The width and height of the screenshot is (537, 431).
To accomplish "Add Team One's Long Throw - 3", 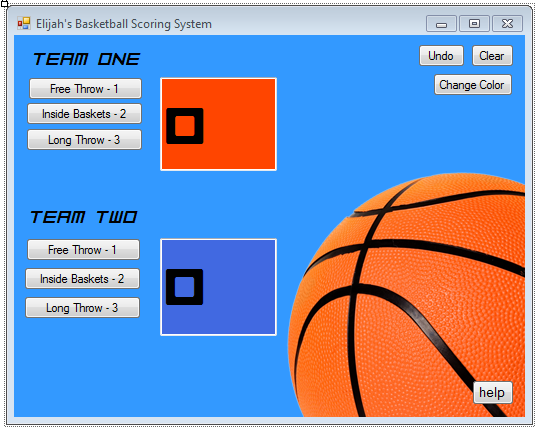I will point(84,140).
